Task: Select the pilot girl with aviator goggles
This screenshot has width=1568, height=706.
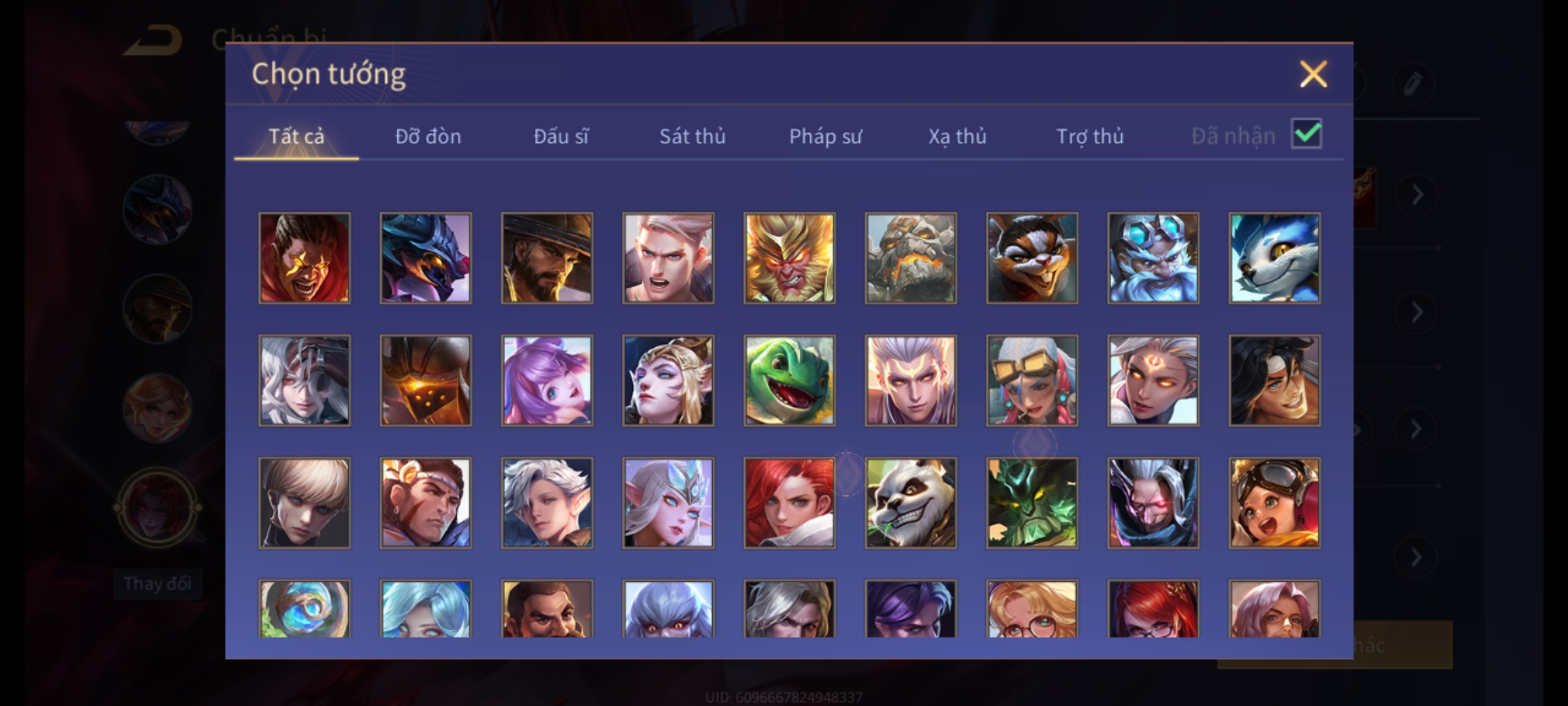Action: pos(1275,503)
